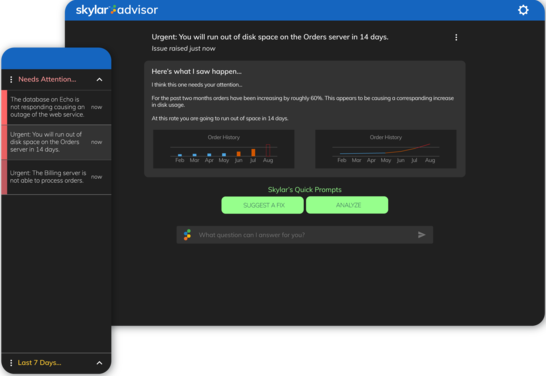The height and width of the screenshot is (376, 546).
Task: Click the urgent disk space issue title
Action: (x=270, y=37)
